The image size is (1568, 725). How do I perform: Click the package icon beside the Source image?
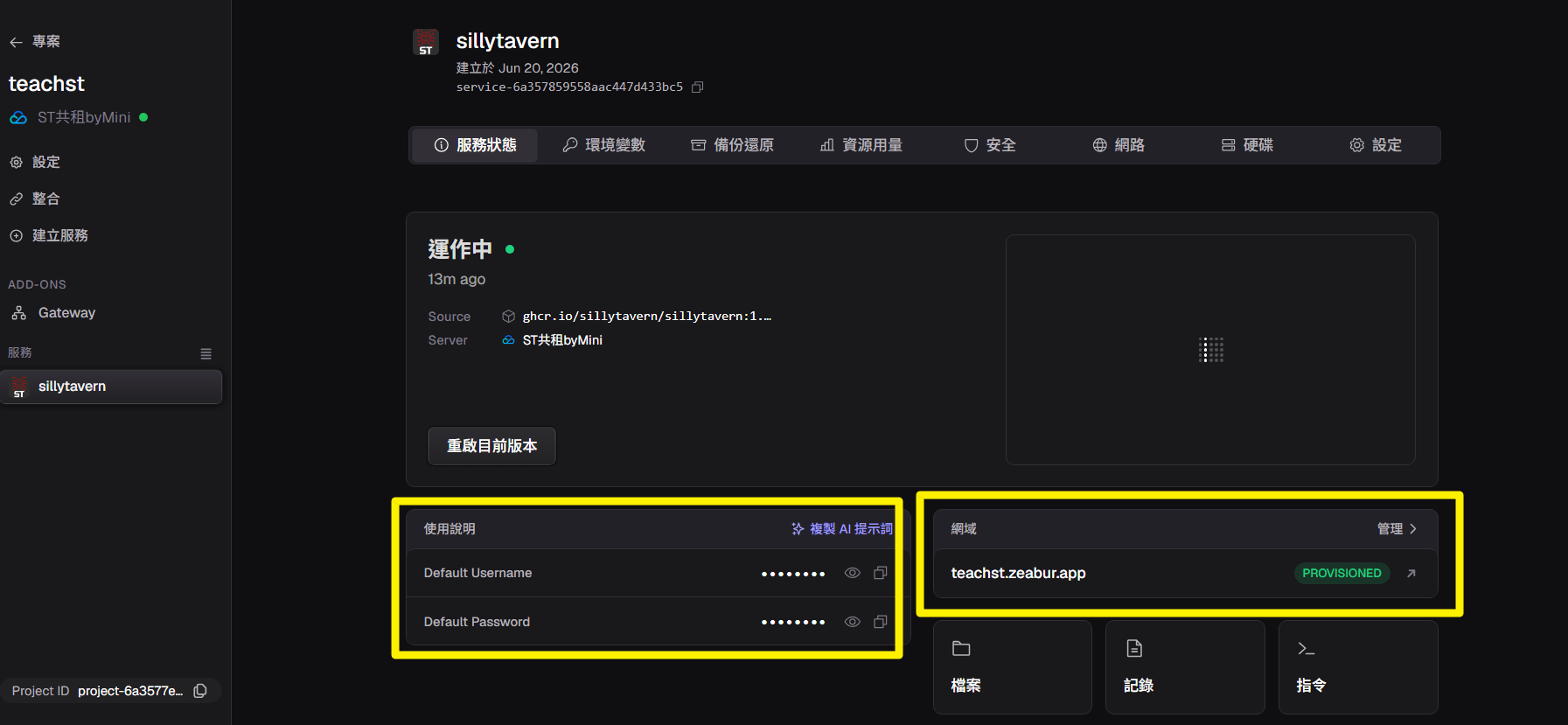tap(508, 317)
